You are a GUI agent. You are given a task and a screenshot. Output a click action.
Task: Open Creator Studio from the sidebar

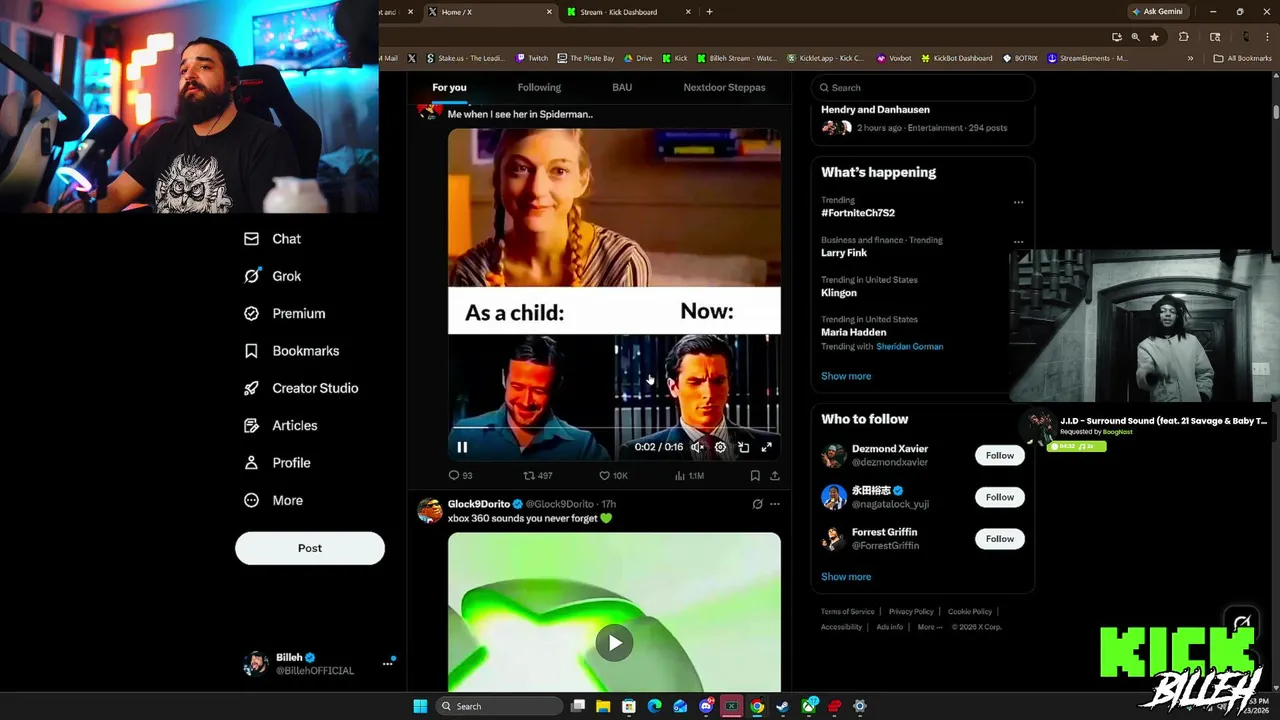pyautogui.click(x=301, y=388)
